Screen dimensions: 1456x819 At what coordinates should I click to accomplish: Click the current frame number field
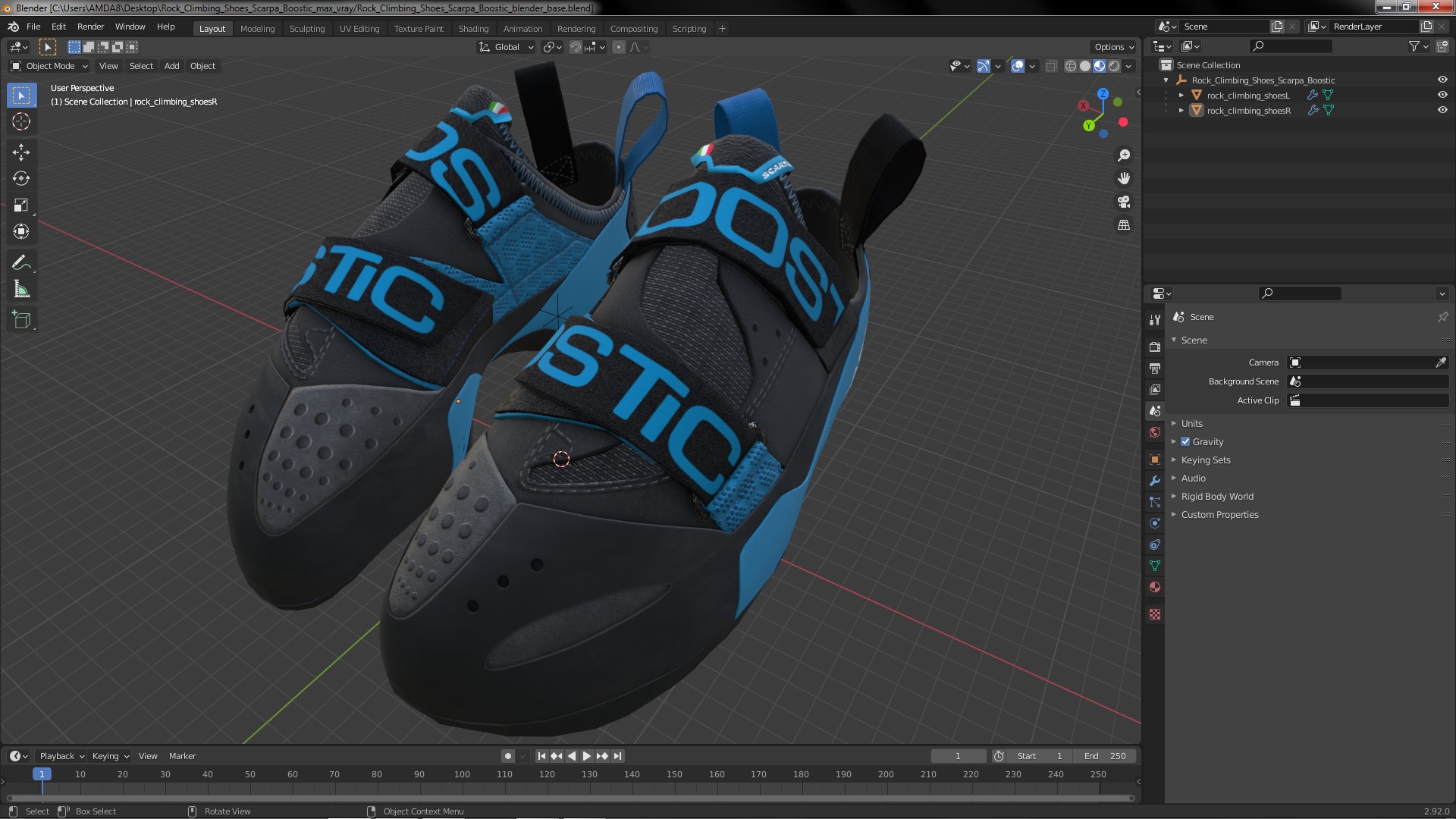click(959, 756)
